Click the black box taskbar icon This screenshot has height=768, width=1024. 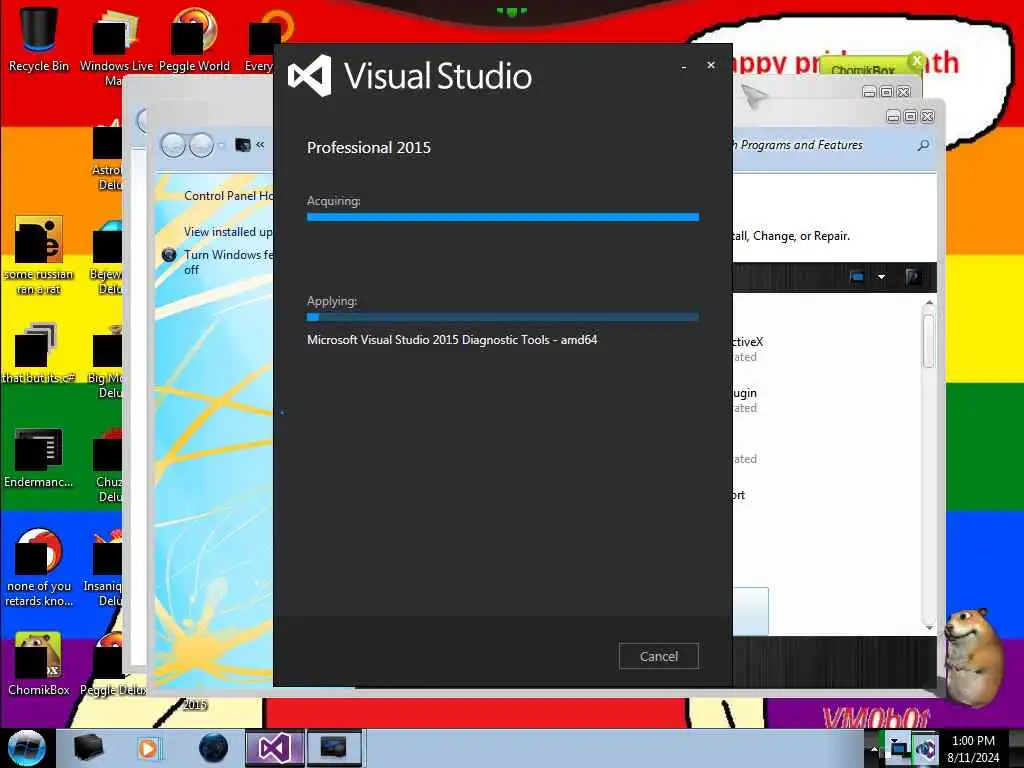pyautogui.click(x=88, y=748)
